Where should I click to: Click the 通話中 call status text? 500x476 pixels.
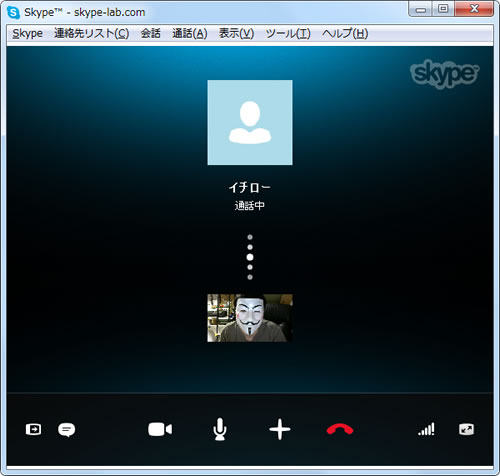coord(250,206)
